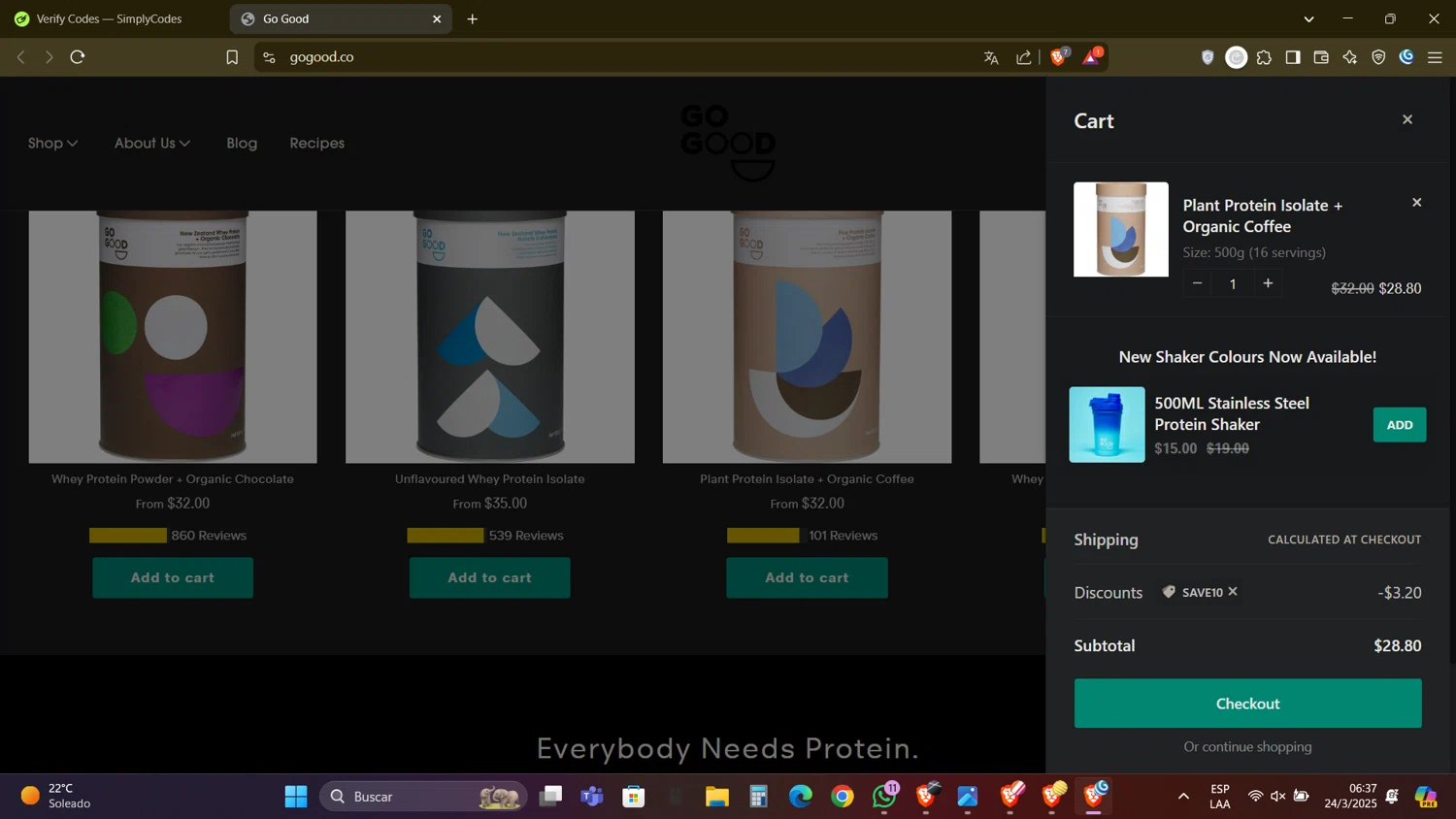
Task: Add Plant Protein Organic Coffee to cart on page
Action: pos(807,577)
